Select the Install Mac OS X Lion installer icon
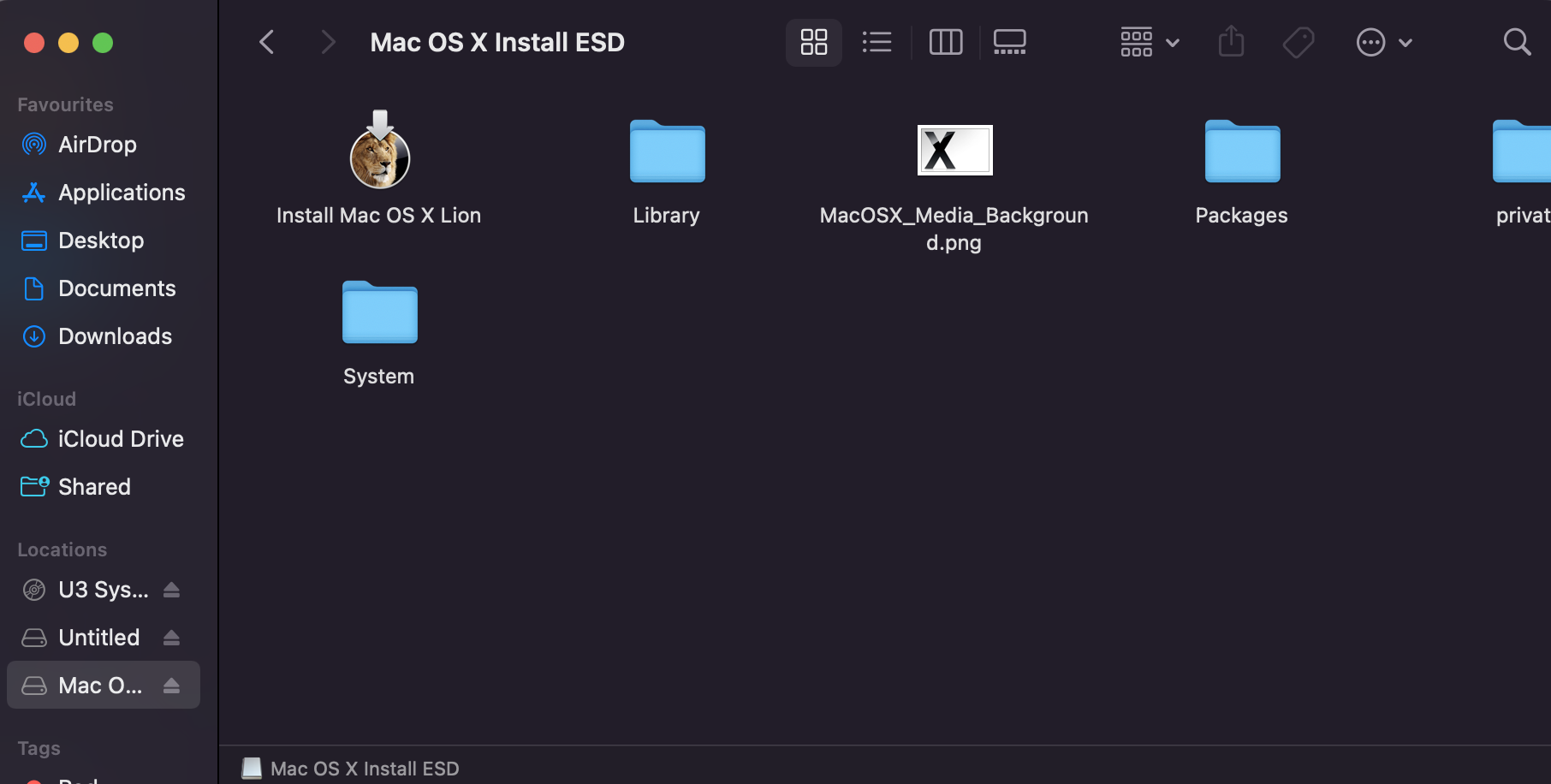 [380, 150]
